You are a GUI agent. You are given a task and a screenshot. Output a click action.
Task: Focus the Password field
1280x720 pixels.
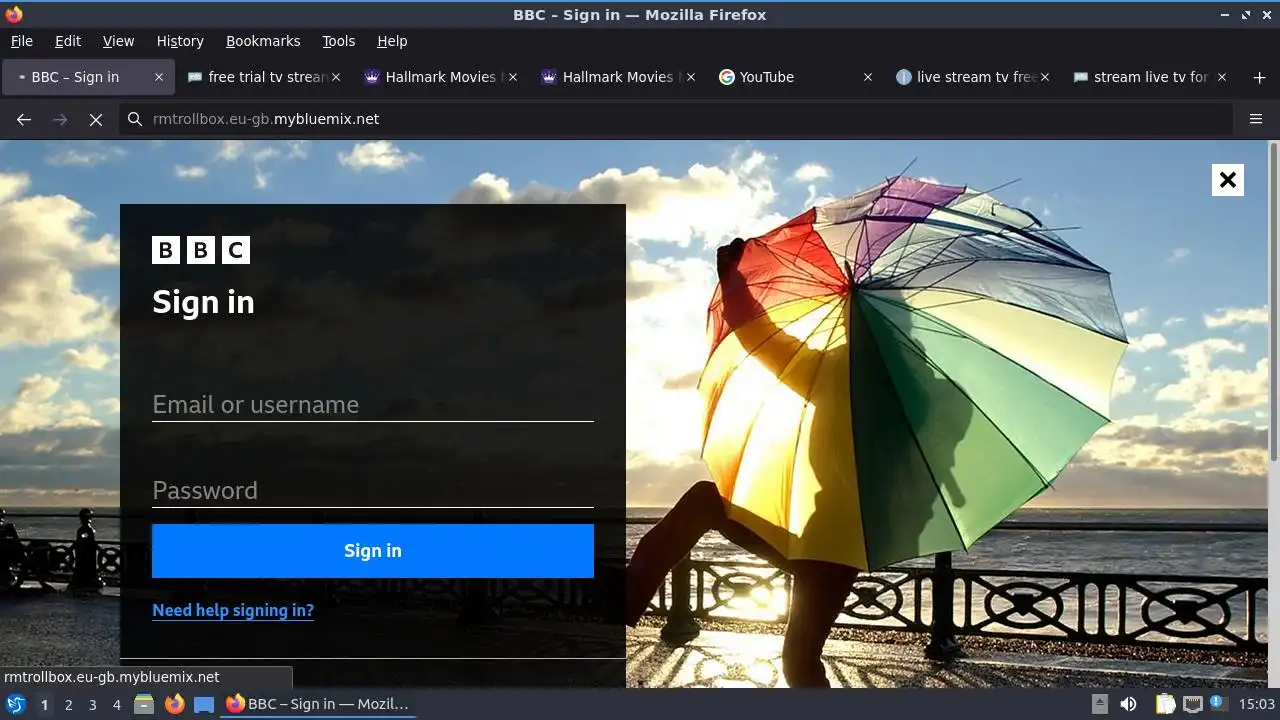click(x=373, y=491)
